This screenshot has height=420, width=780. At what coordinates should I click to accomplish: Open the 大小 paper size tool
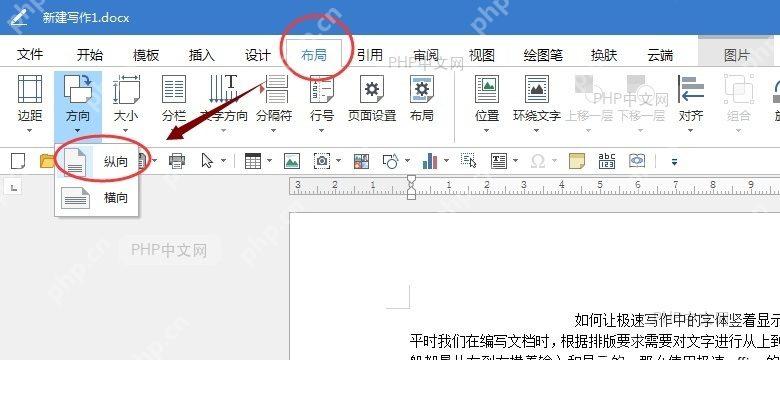pos(126,104)
